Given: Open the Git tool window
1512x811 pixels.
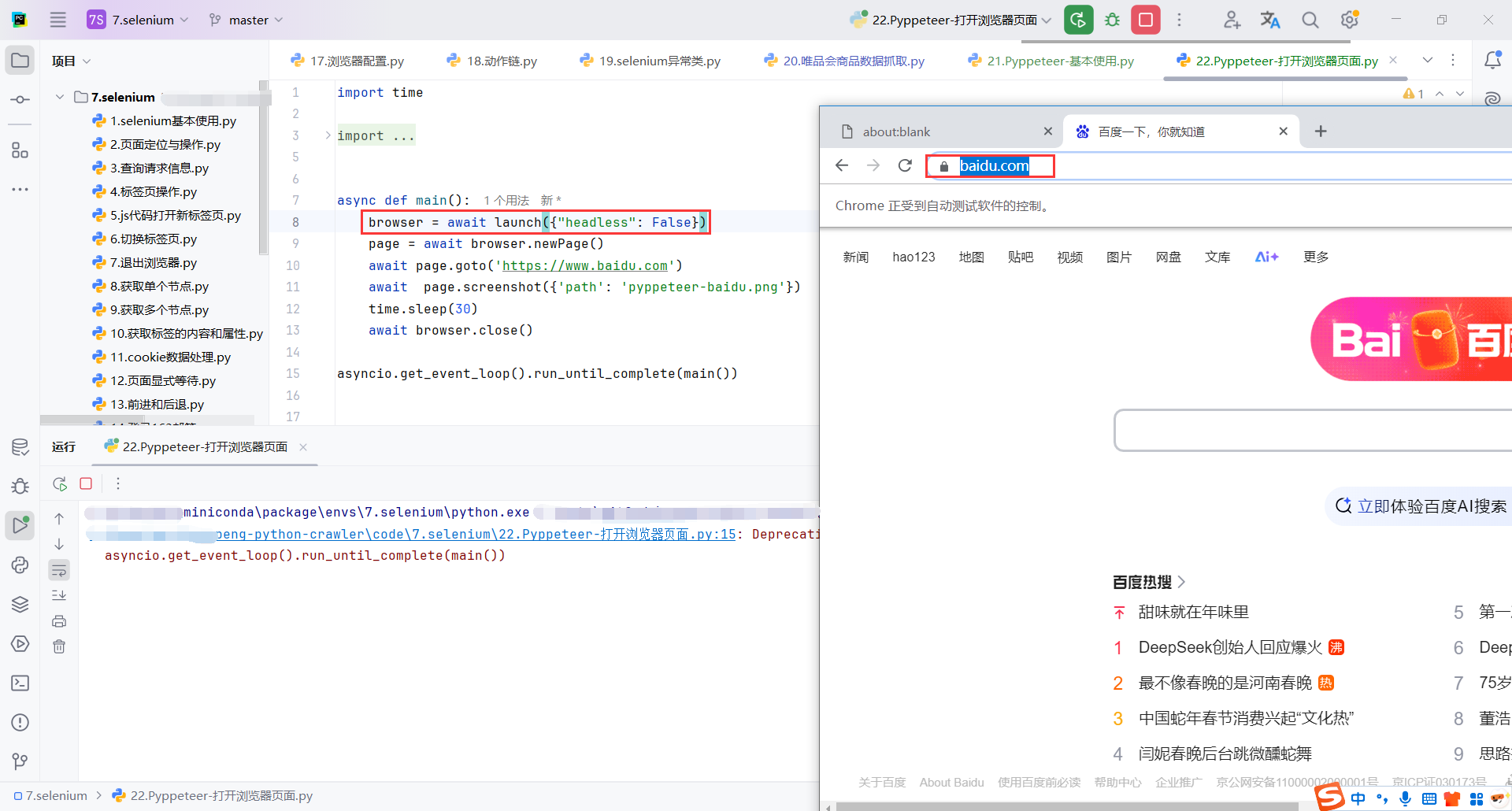Looking at the screenshot, I should pyautogui.click(x=20, y=761).
